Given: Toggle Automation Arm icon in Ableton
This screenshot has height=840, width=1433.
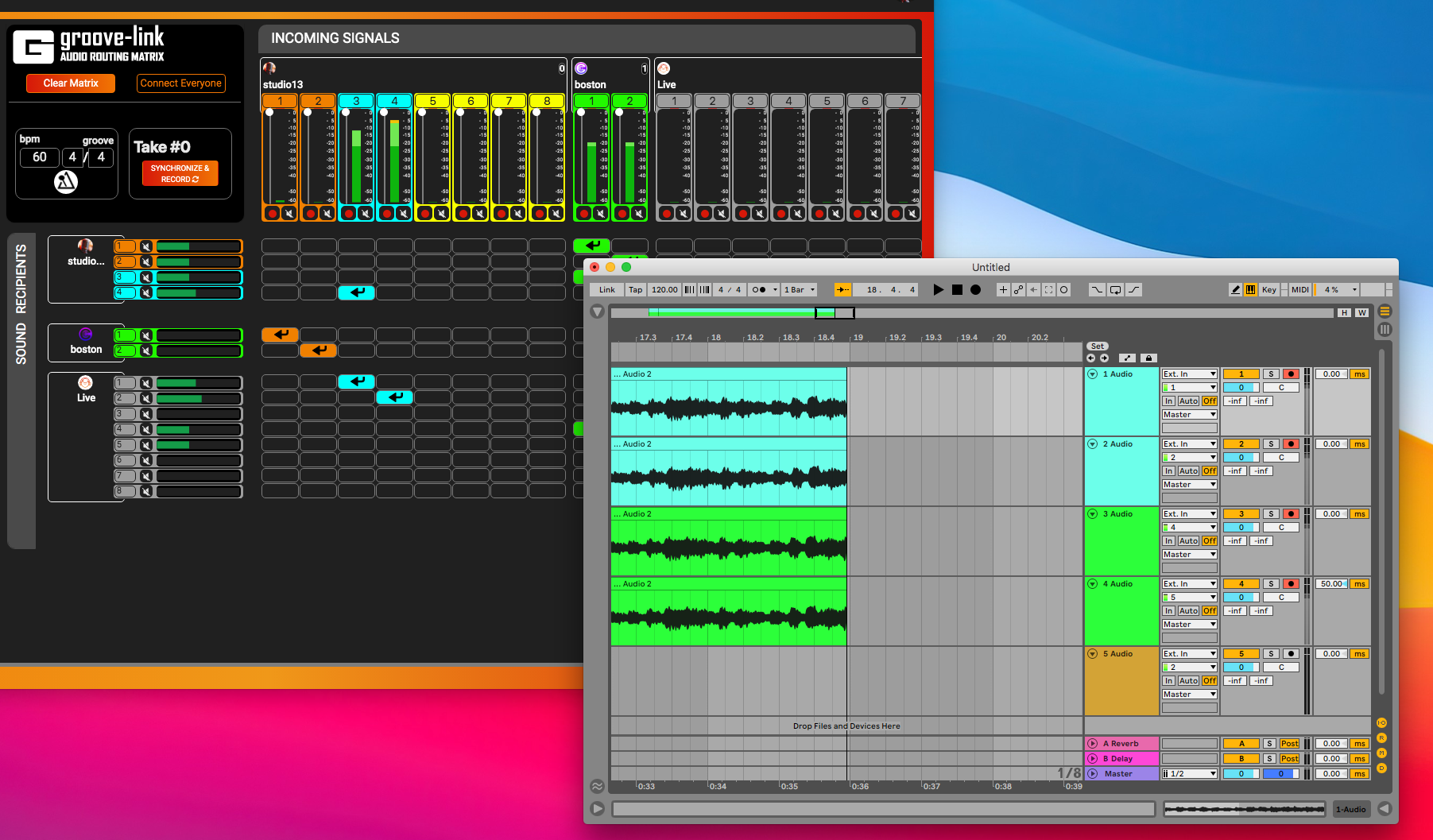Looking at the screenshot, I should 1018,290.
